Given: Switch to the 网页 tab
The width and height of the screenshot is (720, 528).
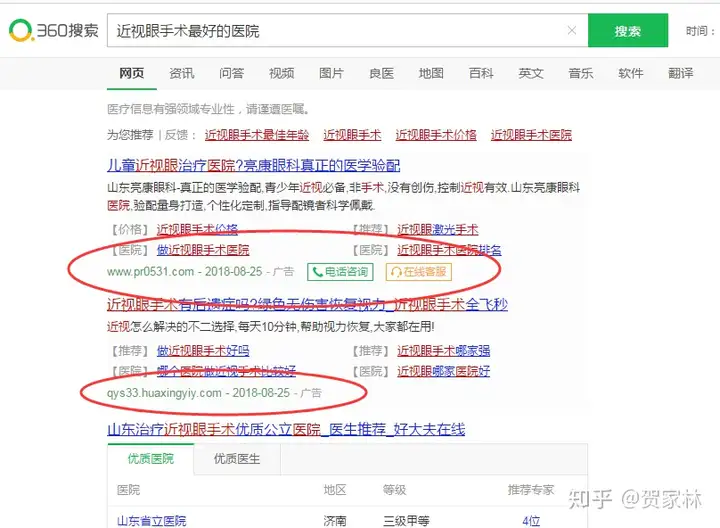Looking at the screenshot, I should coord(132,73).
